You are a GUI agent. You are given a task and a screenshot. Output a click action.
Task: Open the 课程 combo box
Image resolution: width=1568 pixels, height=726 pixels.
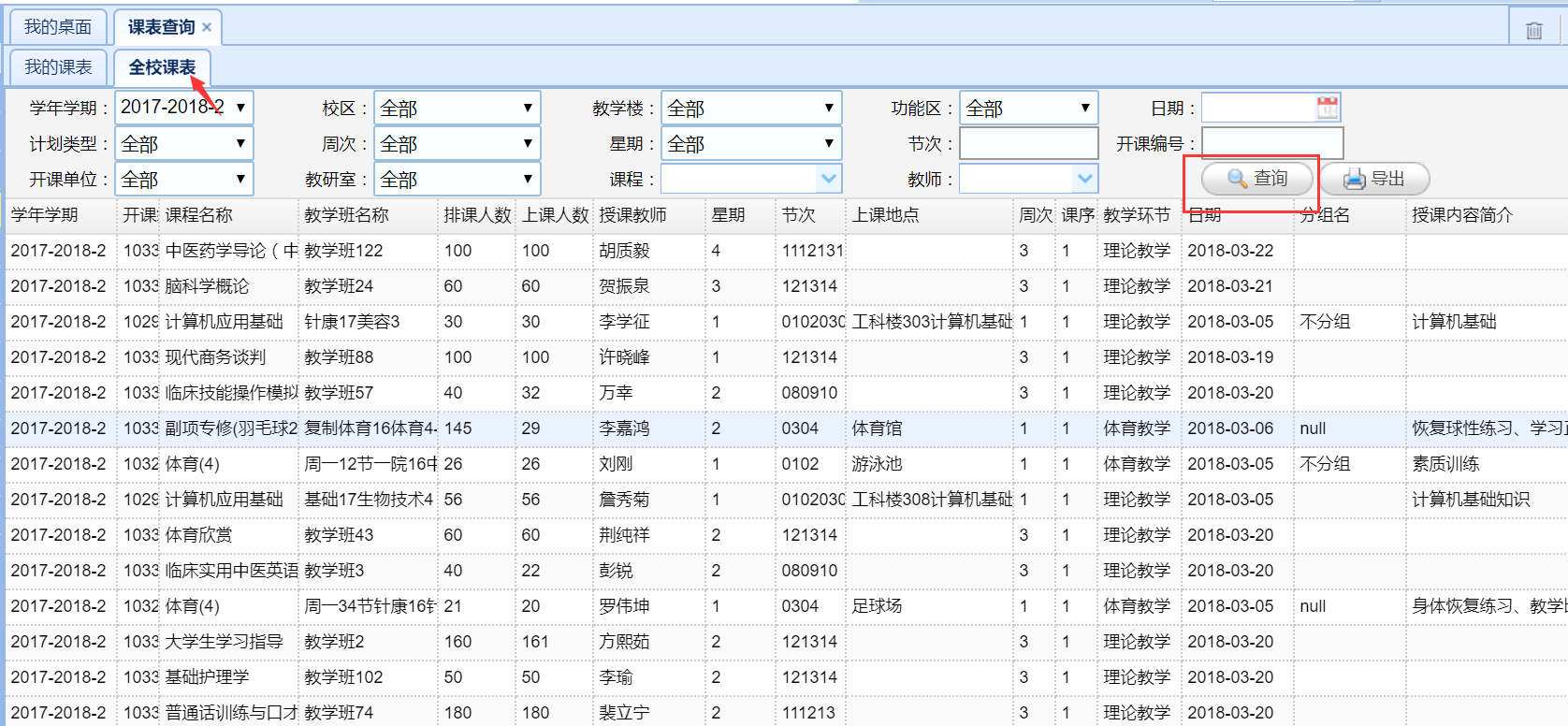tap(751, 179)
